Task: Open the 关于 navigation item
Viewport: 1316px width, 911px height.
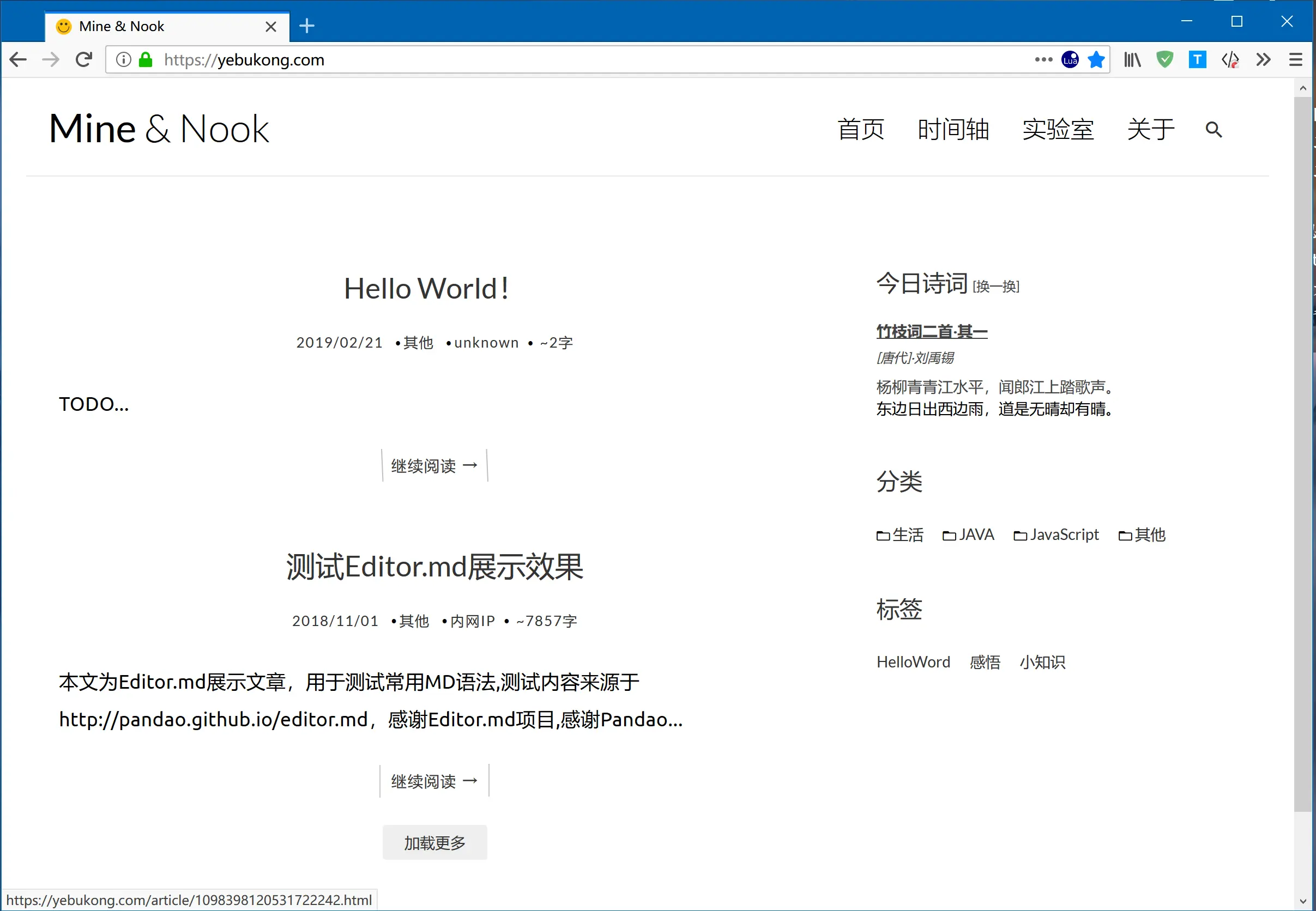Action: click(x=1150, y=130)
